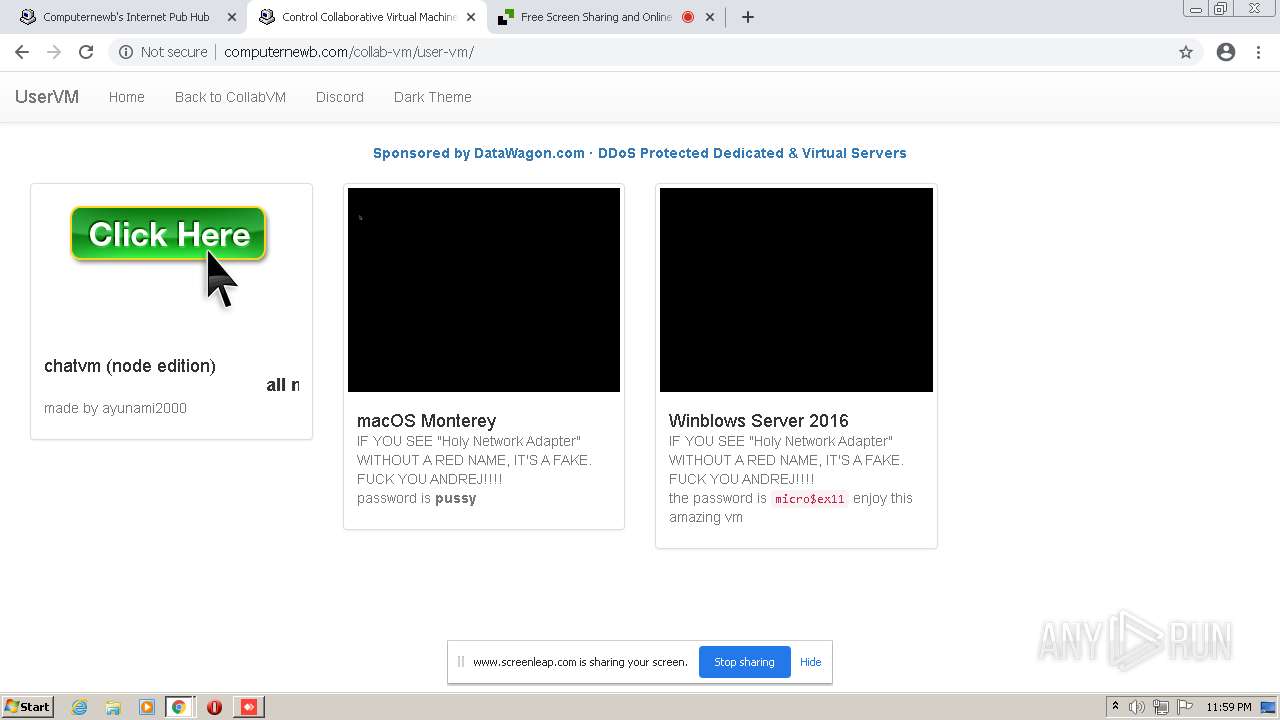Image resolution: width=1280 pixels, height=720 pixels.
Task: Minimize the Chrome window
Action: point(1196,8)
